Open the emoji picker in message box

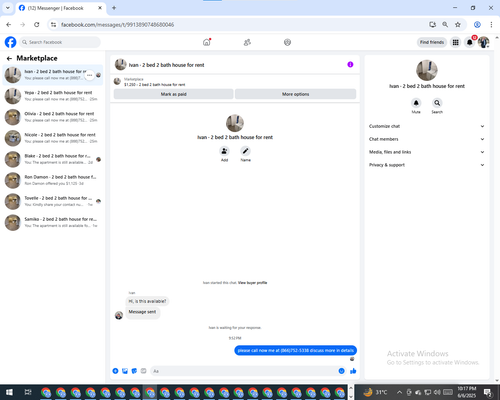[341, 371]
